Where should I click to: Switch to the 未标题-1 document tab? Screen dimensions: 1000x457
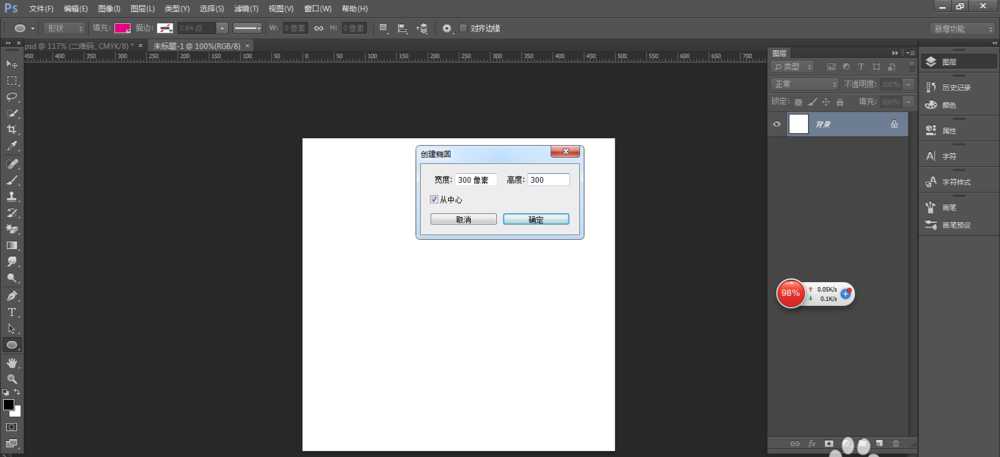click(x=197, y=46)
